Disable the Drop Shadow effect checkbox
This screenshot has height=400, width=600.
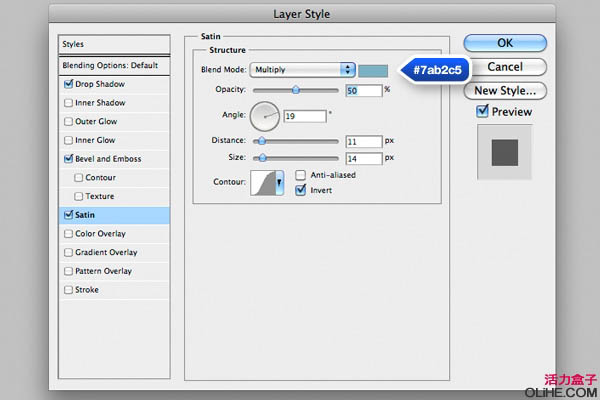coord(68,84)
